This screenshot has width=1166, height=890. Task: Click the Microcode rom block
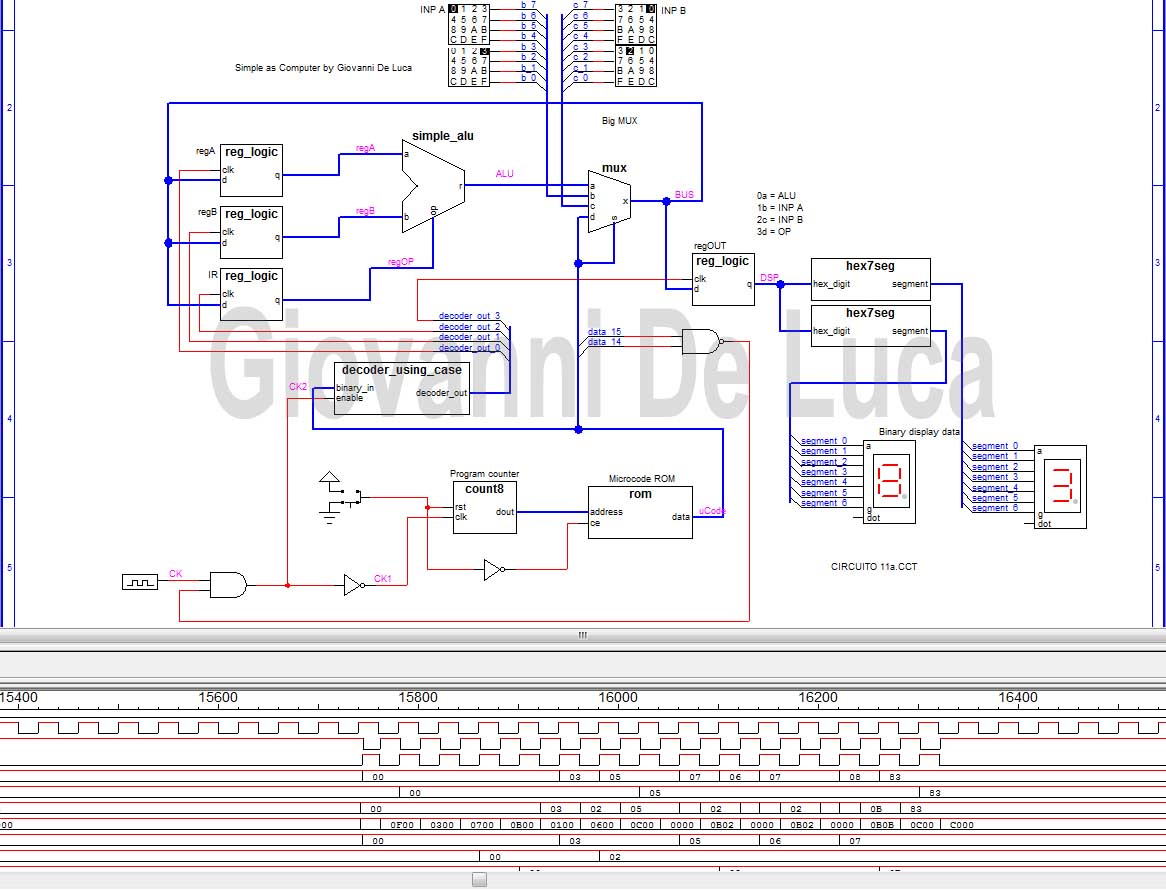640,512
